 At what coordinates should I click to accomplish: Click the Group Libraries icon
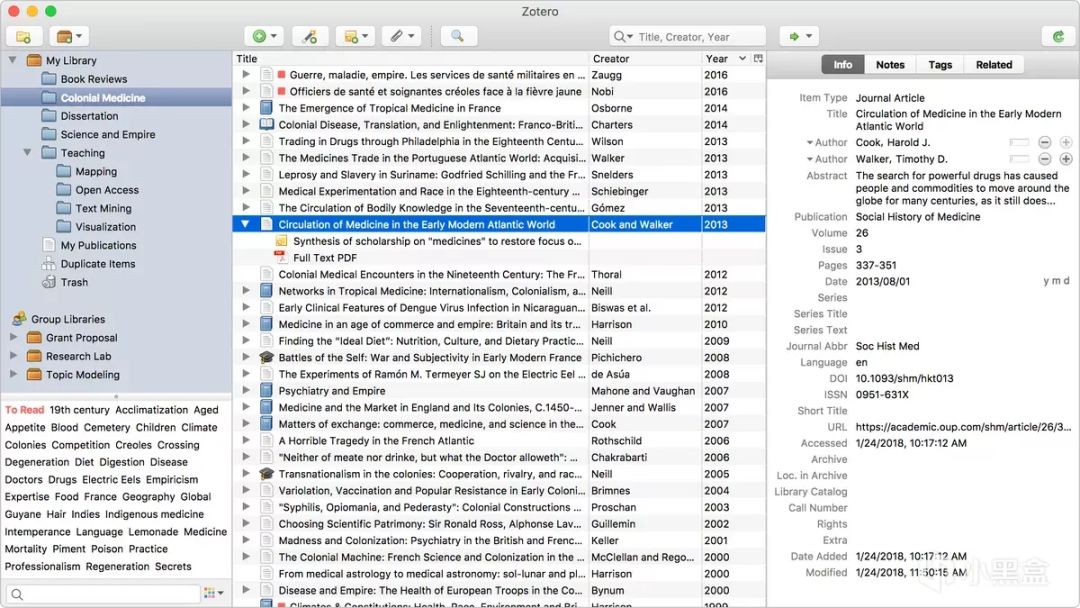click(19, 319)
